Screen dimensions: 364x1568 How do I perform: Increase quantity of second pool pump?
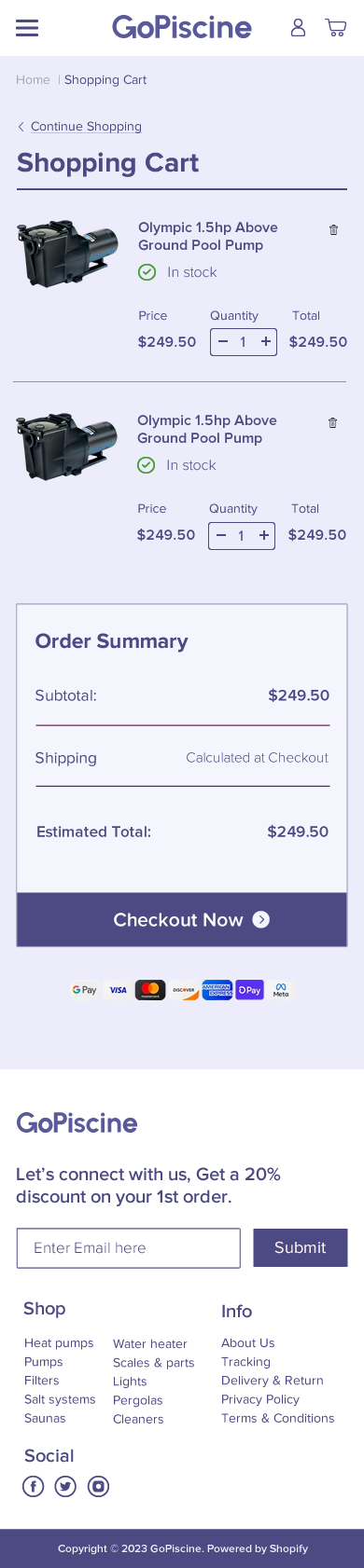point(264,535)
